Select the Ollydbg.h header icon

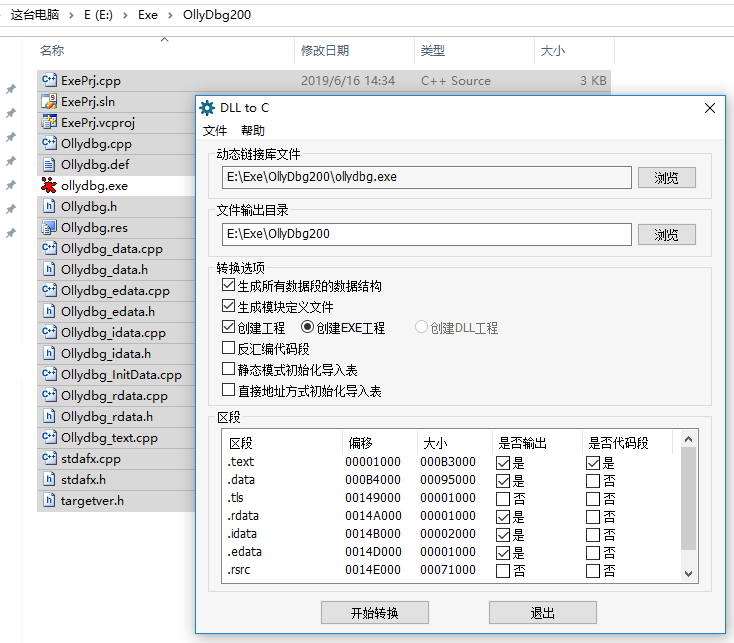[49, 206]
